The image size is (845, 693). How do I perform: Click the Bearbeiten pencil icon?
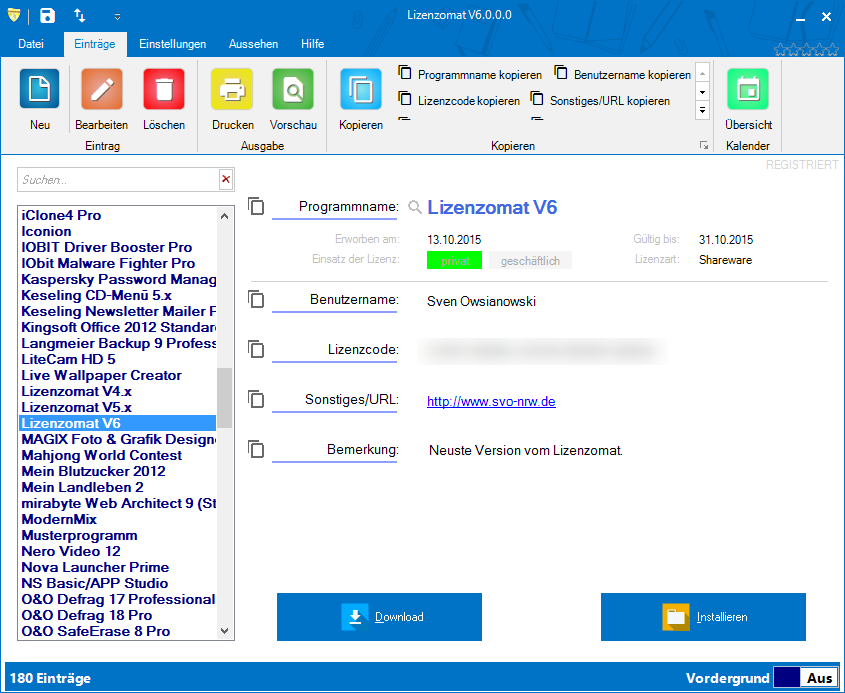point(102,89)
